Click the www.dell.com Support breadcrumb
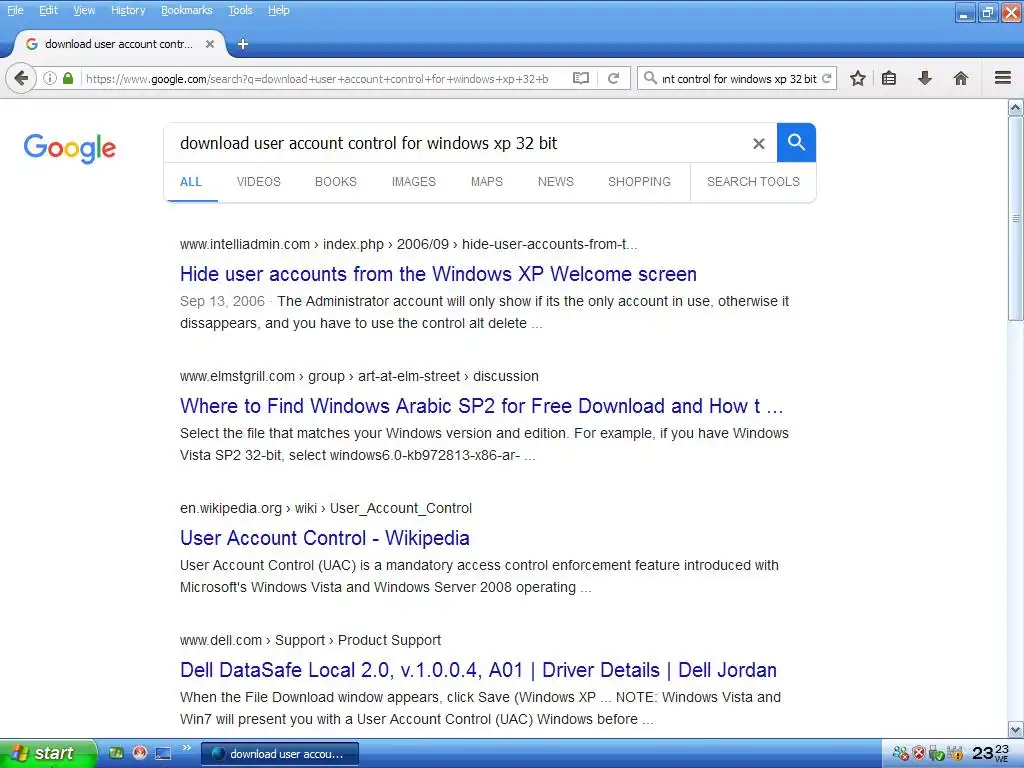Image resolution: width=1024 pixels, height=768 pixels. pos(310,640)
